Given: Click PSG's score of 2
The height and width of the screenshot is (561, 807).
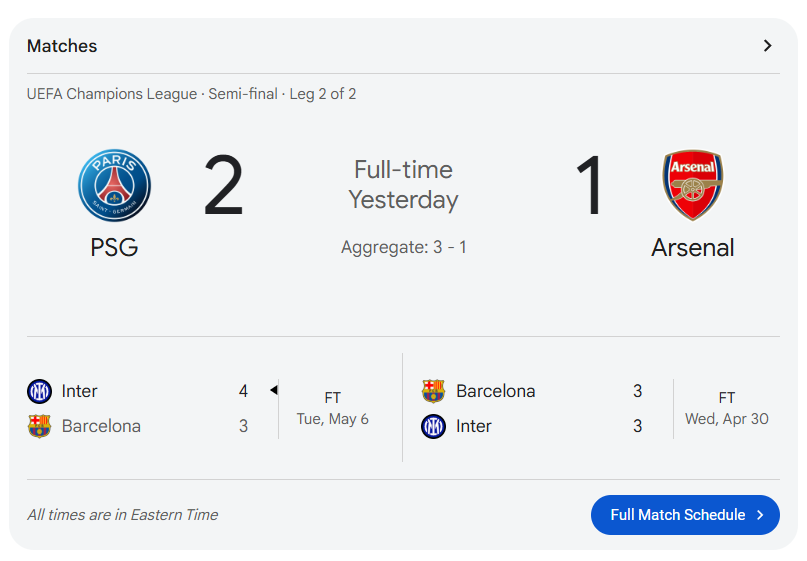Looking at the screenshot, I should (223, 185).
